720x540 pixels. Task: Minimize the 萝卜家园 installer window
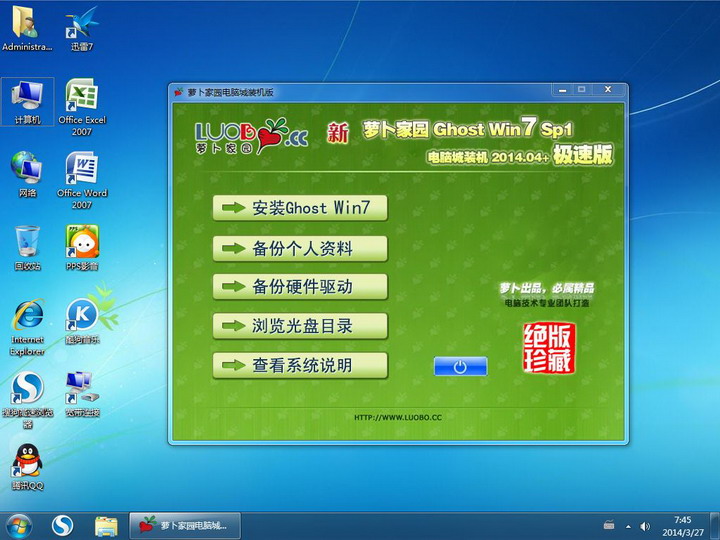coord(562,90)
